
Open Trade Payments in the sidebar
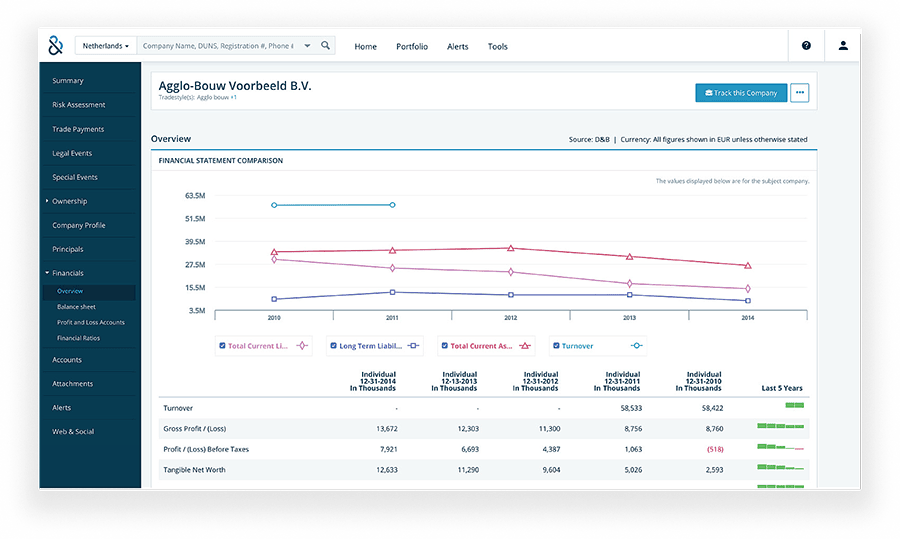pyautogui.click(x=78, y=129)
